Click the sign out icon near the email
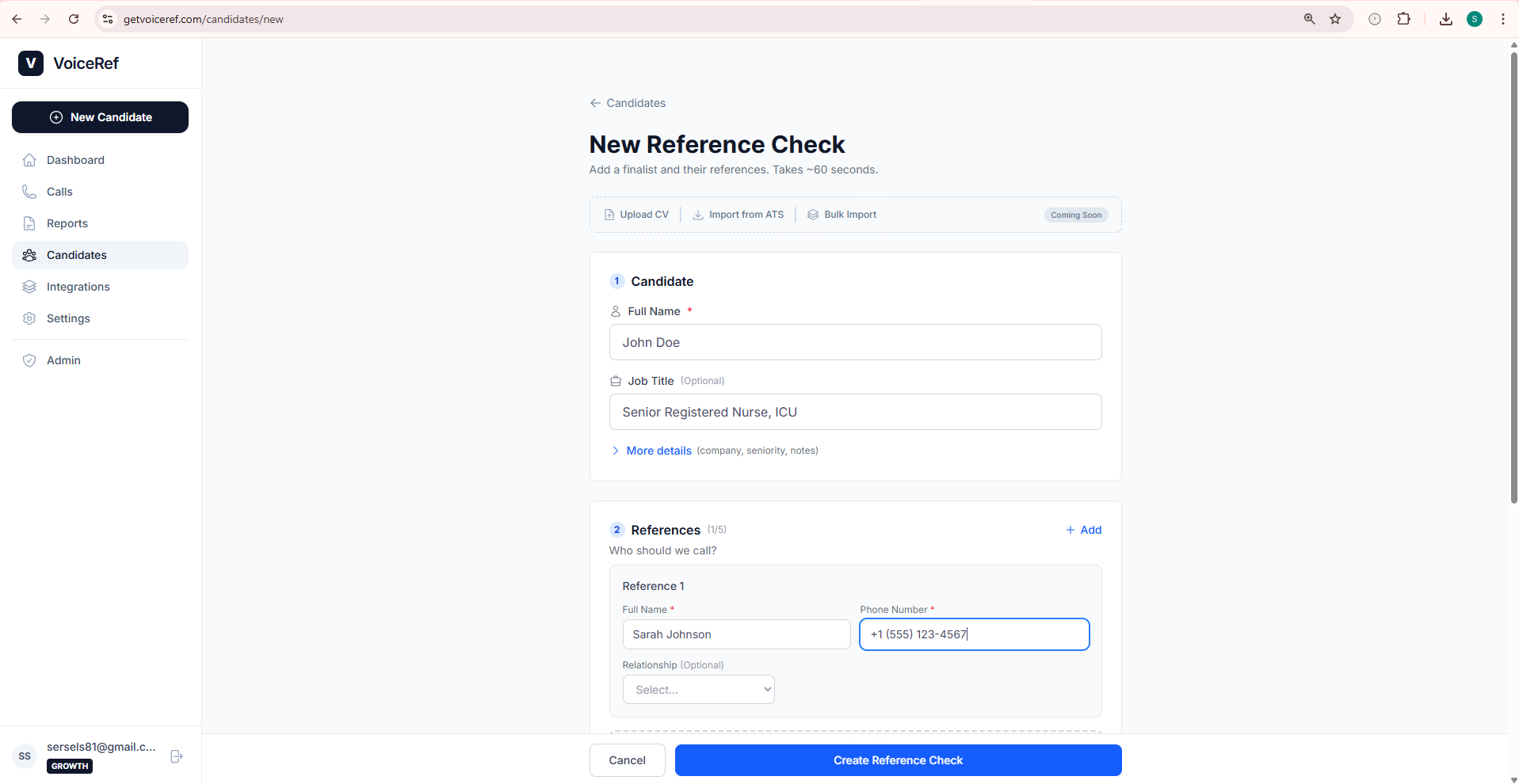The height and width of the screenshot is (784, 1519). (176, 756)
